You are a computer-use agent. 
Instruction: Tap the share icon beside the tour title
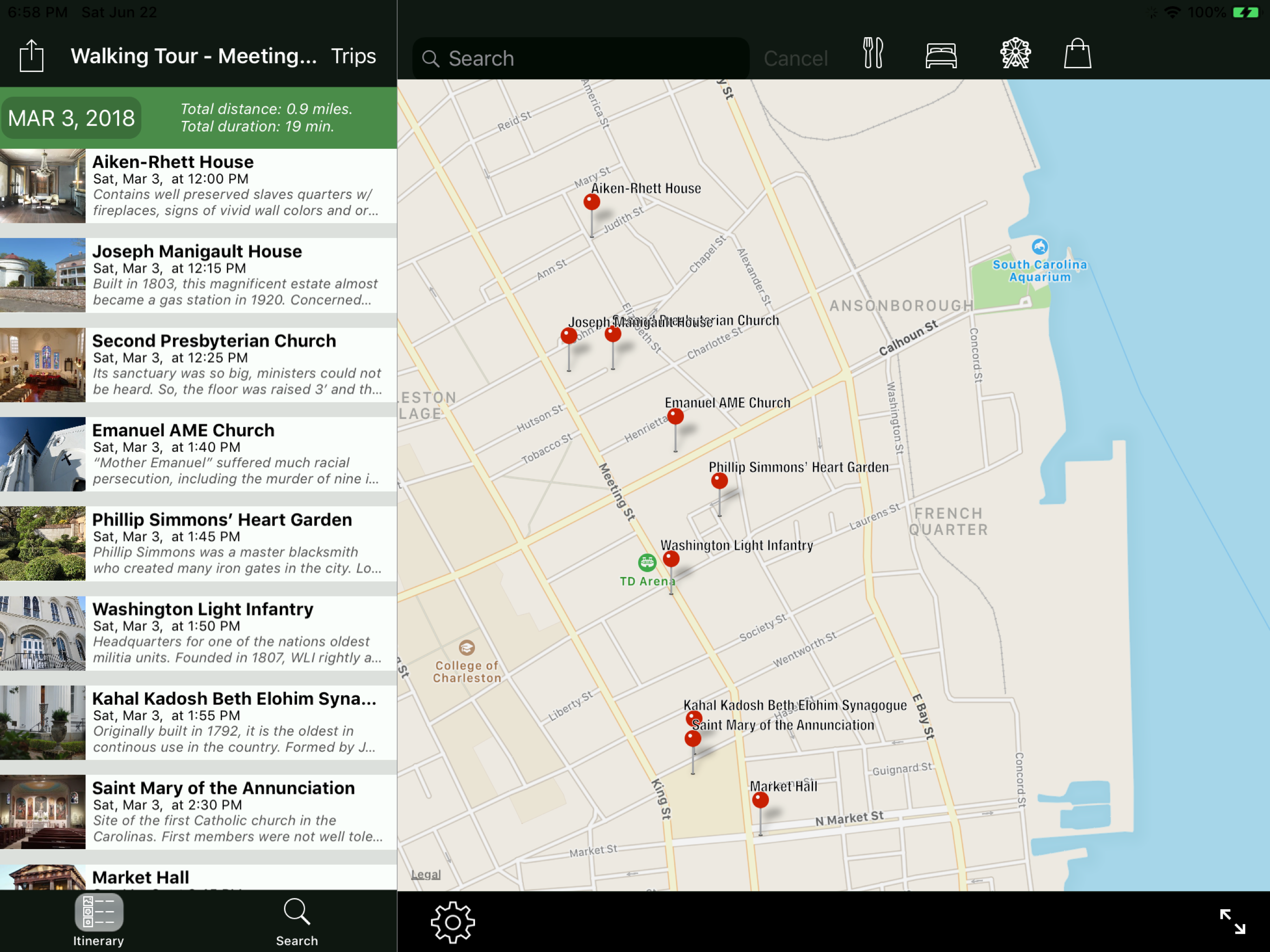pyautogui.click(x=32, y=56)
